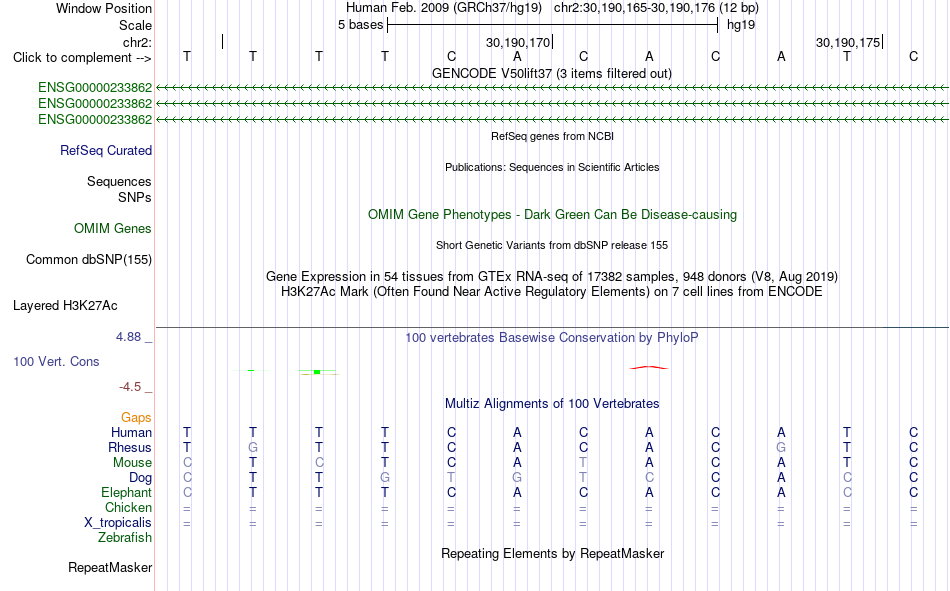The width and height of the screenshot is (950, 591).
Task: Click the 4.88 PhyloP upper limit value
Action: click(128, 337)
